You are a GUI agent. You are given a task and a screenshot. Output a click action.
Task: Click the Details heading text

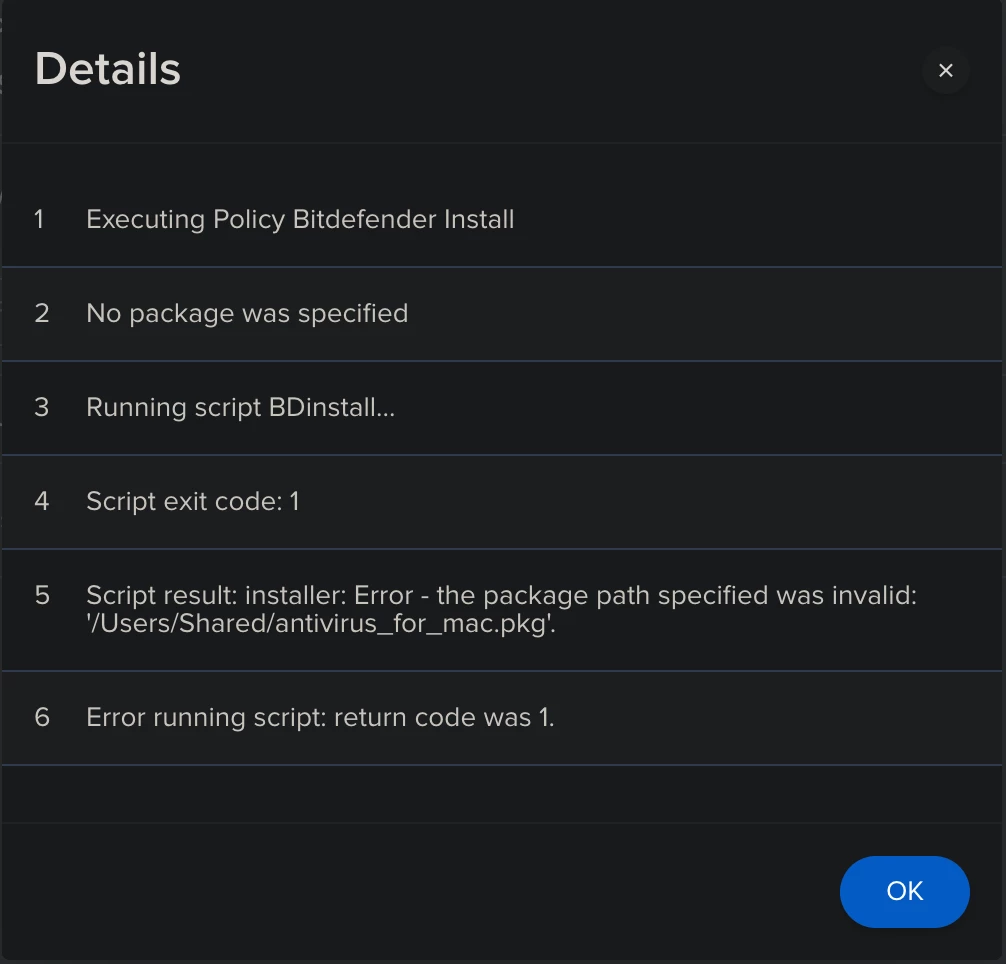pos(108,69)
